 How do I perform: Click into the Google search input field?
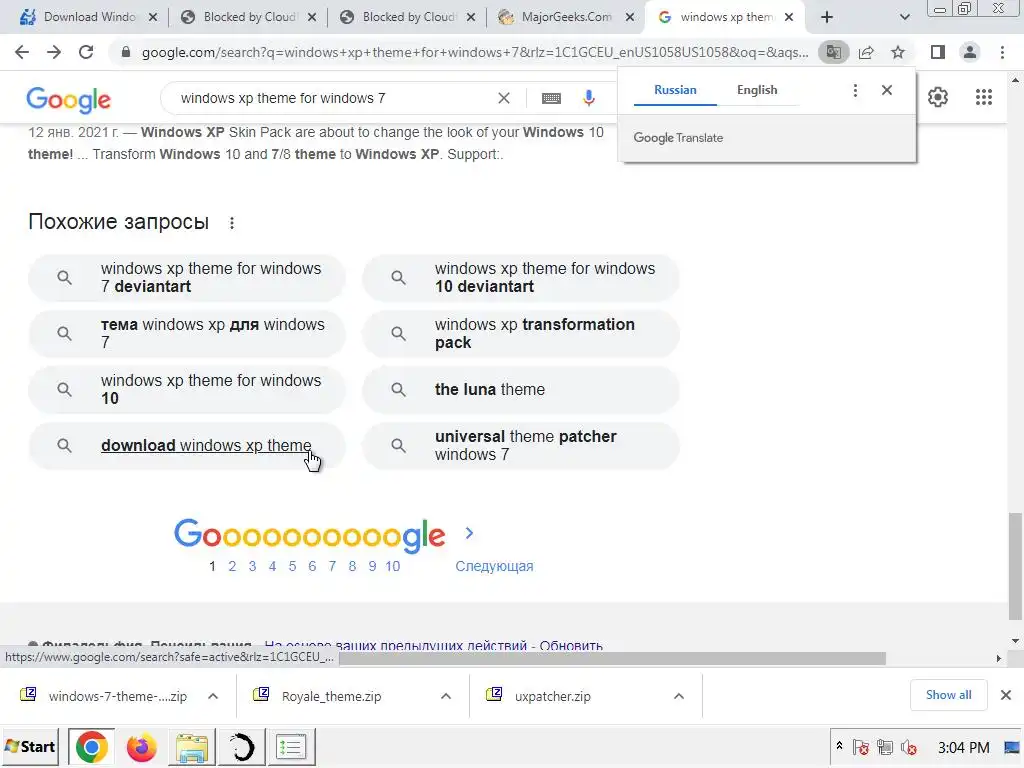[x=333, y=98]
